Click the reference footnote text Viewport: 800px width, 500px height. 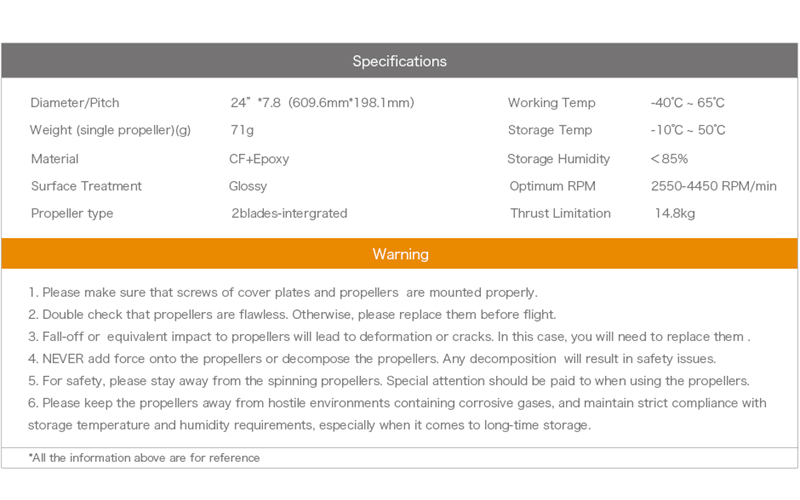coord(145,458)
